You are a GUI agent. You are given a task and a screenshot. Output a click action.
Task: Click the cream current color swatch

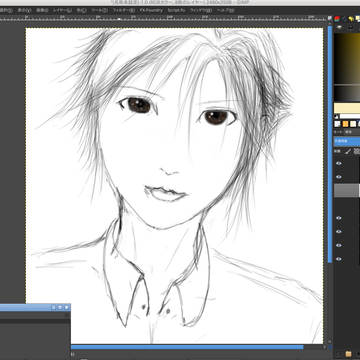(347, 108)
